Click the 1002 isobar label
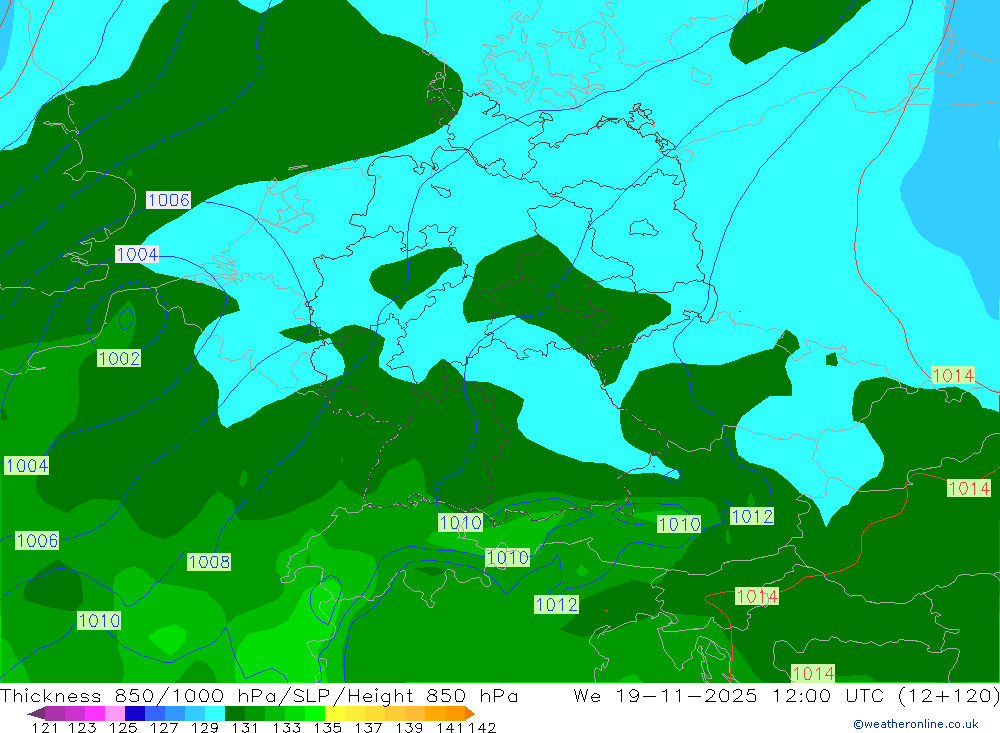This screenshot has width=1000, height=733. [x=119, y=359]
